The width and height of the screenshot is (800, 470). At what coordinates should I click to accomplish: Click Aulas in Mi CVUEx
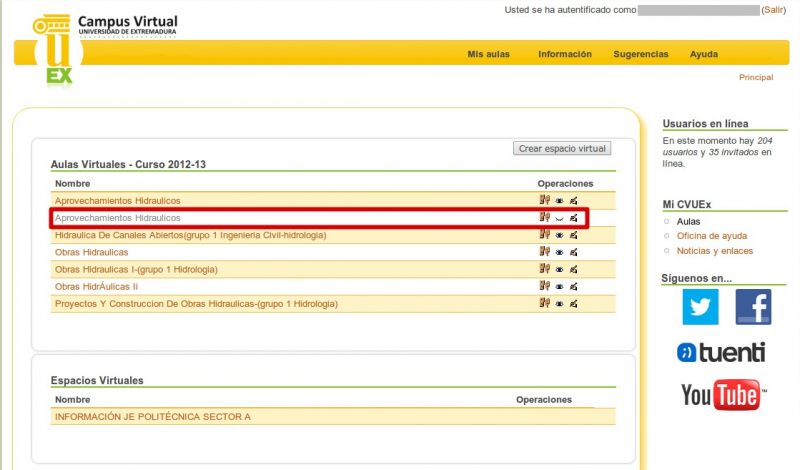click(688, 221)
